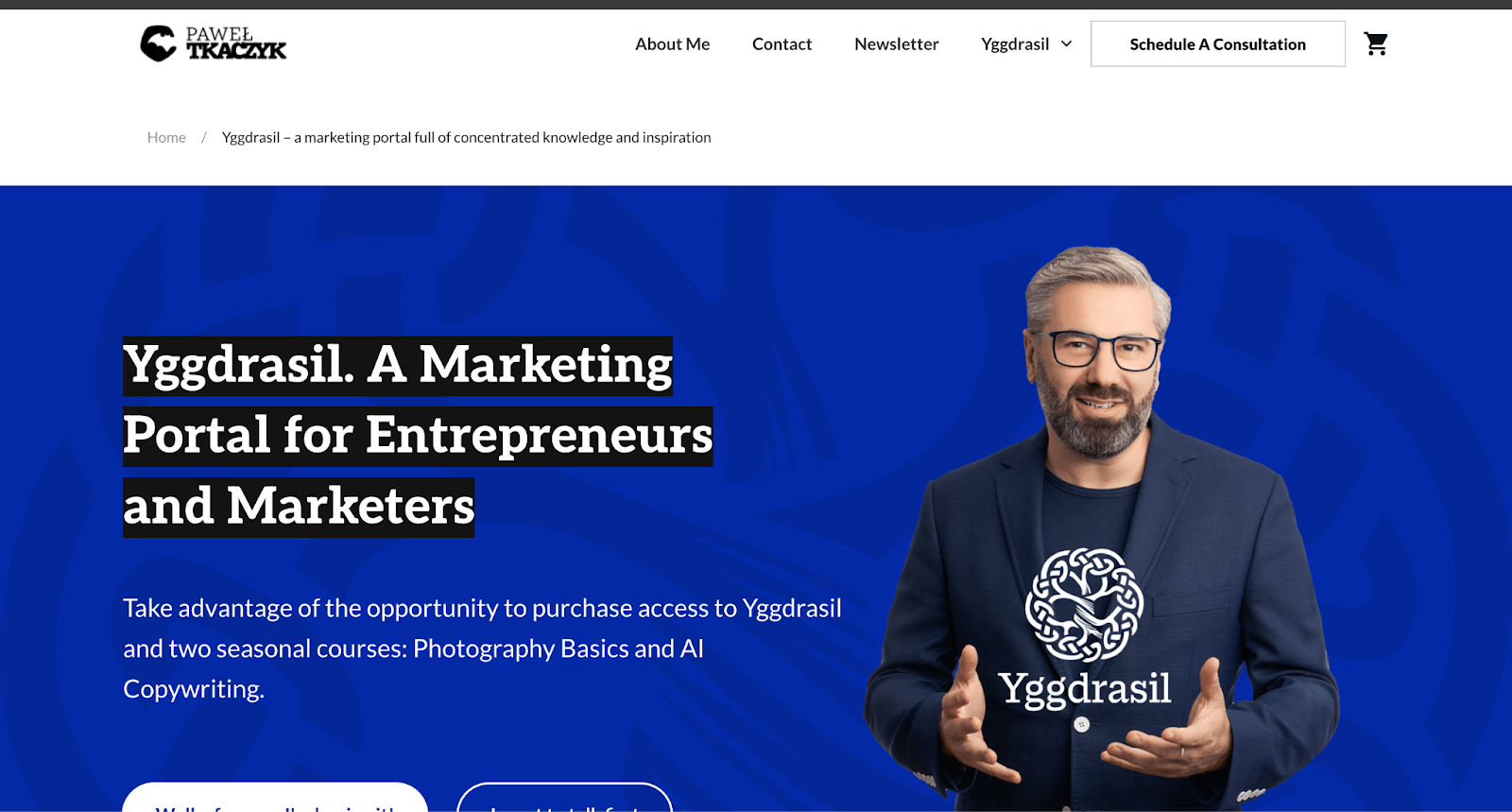The image size is (1512, 812).
Task: Click the Yggdrasil tree emblem on shirt
Action: click(1085, 605)
